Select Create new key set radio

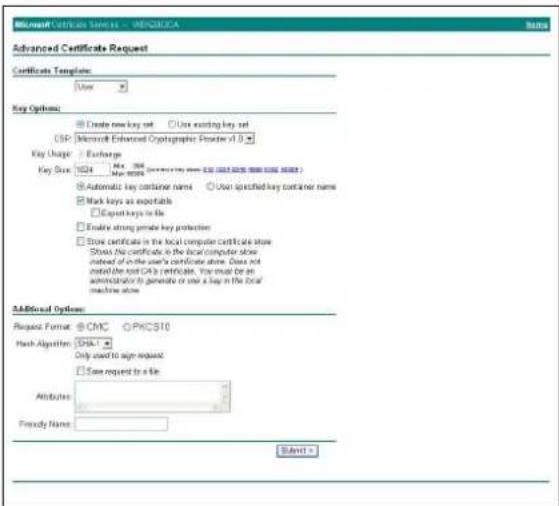pyautogui.click(x=80, y=124)
